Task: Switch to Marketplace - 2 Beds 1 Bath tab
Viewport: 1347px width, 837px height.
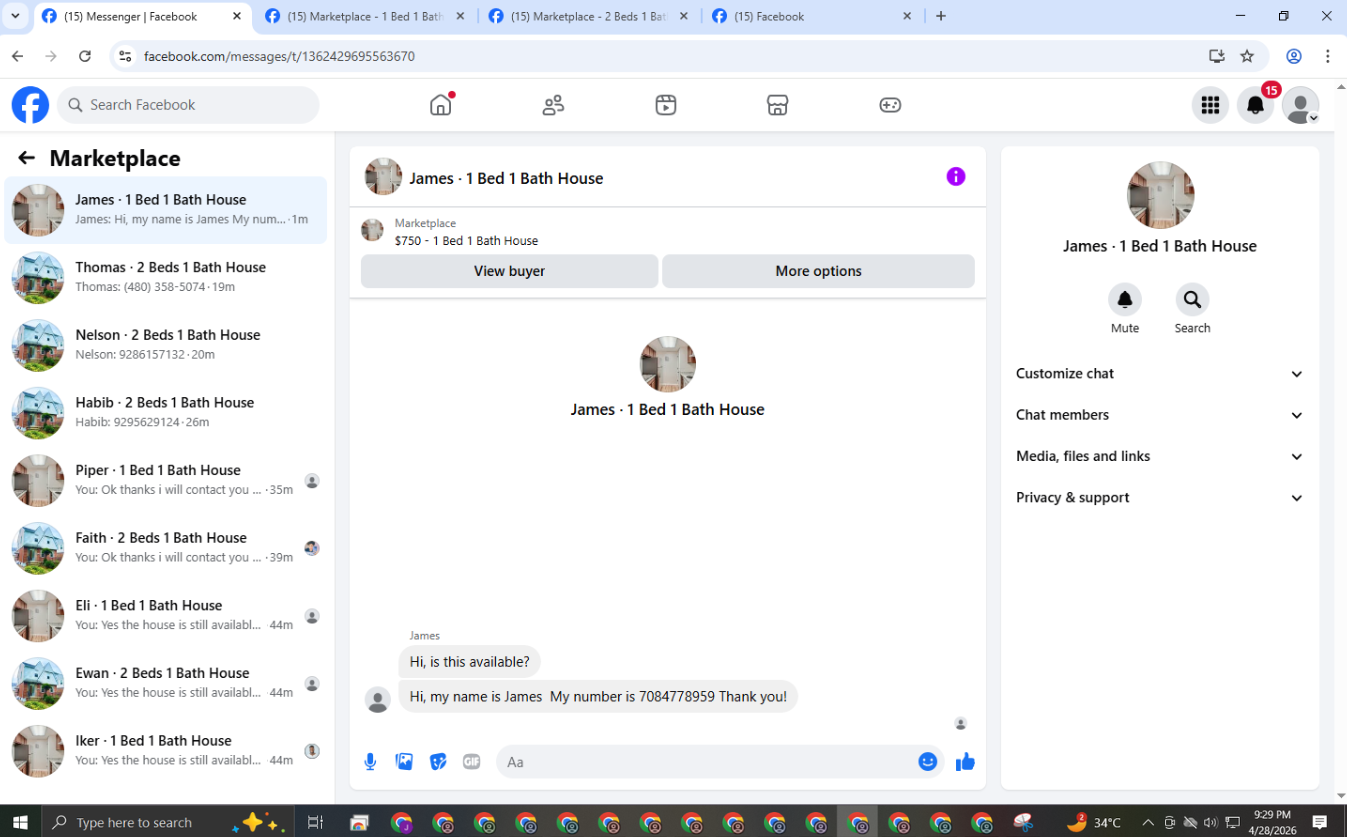Action: (588, 16)
